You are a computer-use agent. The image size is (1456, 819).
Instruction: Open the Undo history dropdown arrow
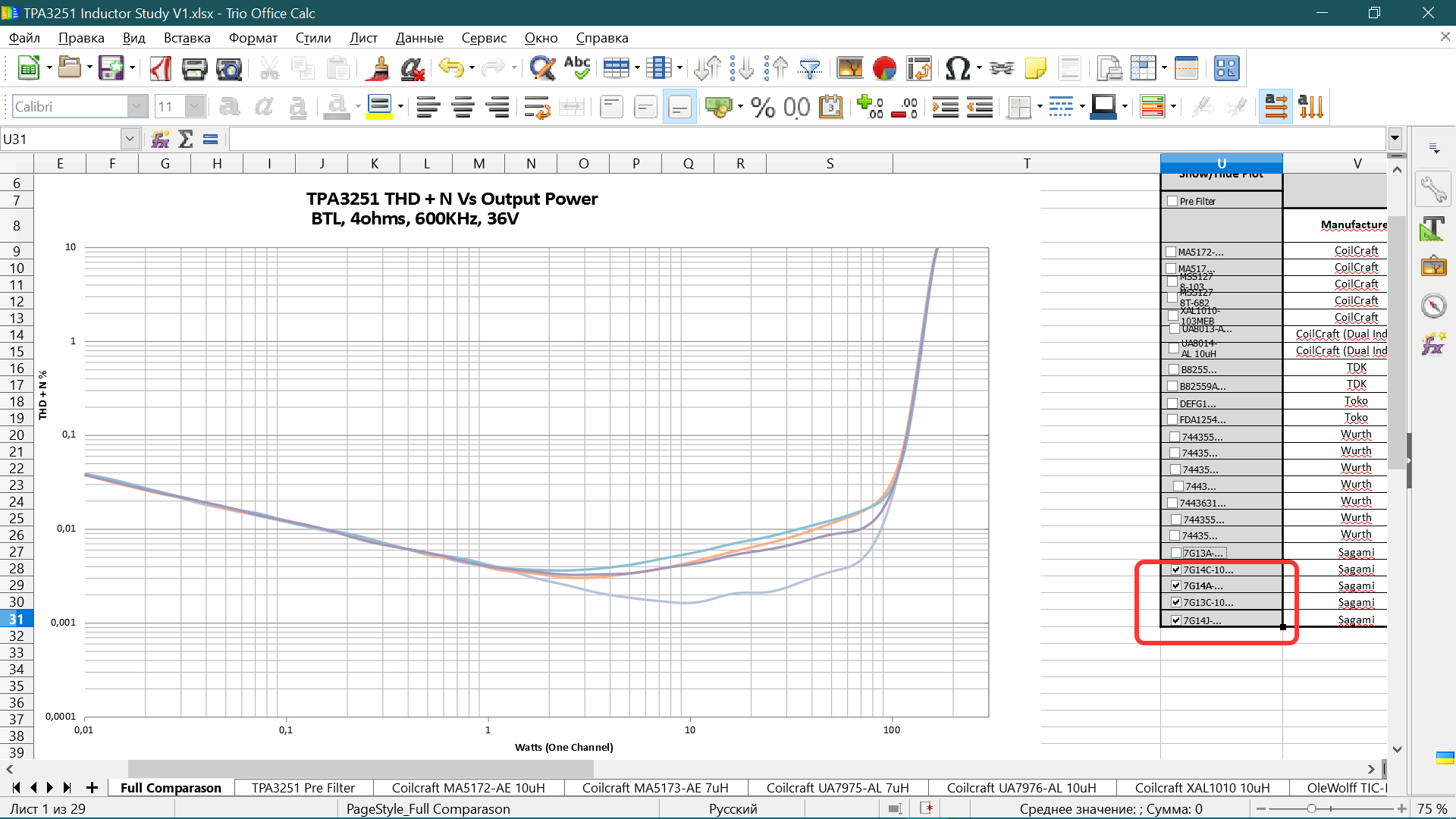point(472,68)
